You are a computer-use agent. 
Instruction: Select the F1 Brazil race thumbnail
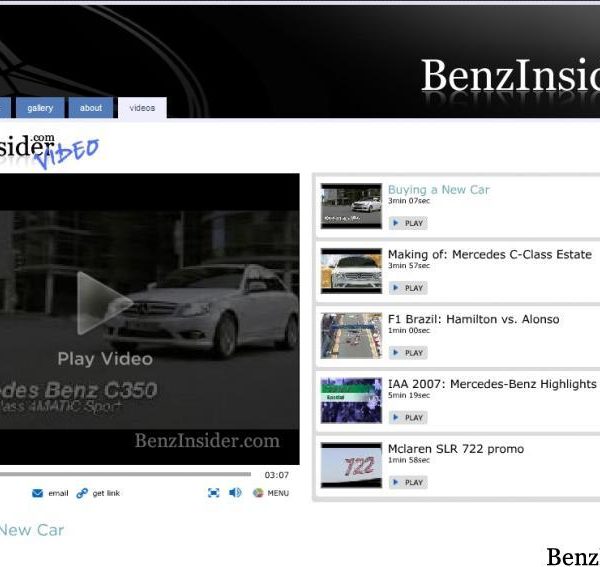tap(351, 336)
